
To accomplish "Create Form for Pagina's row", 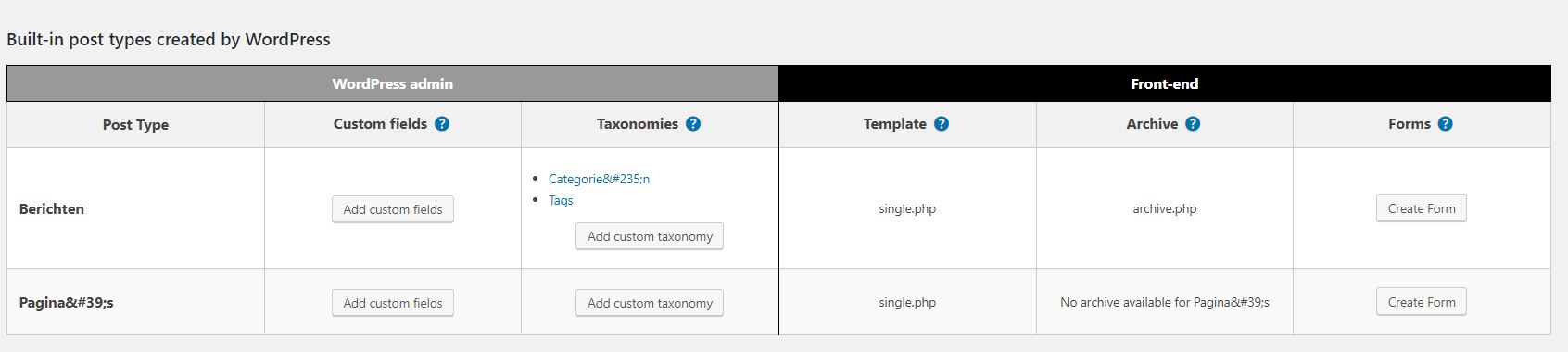I will click(1422, 302).
